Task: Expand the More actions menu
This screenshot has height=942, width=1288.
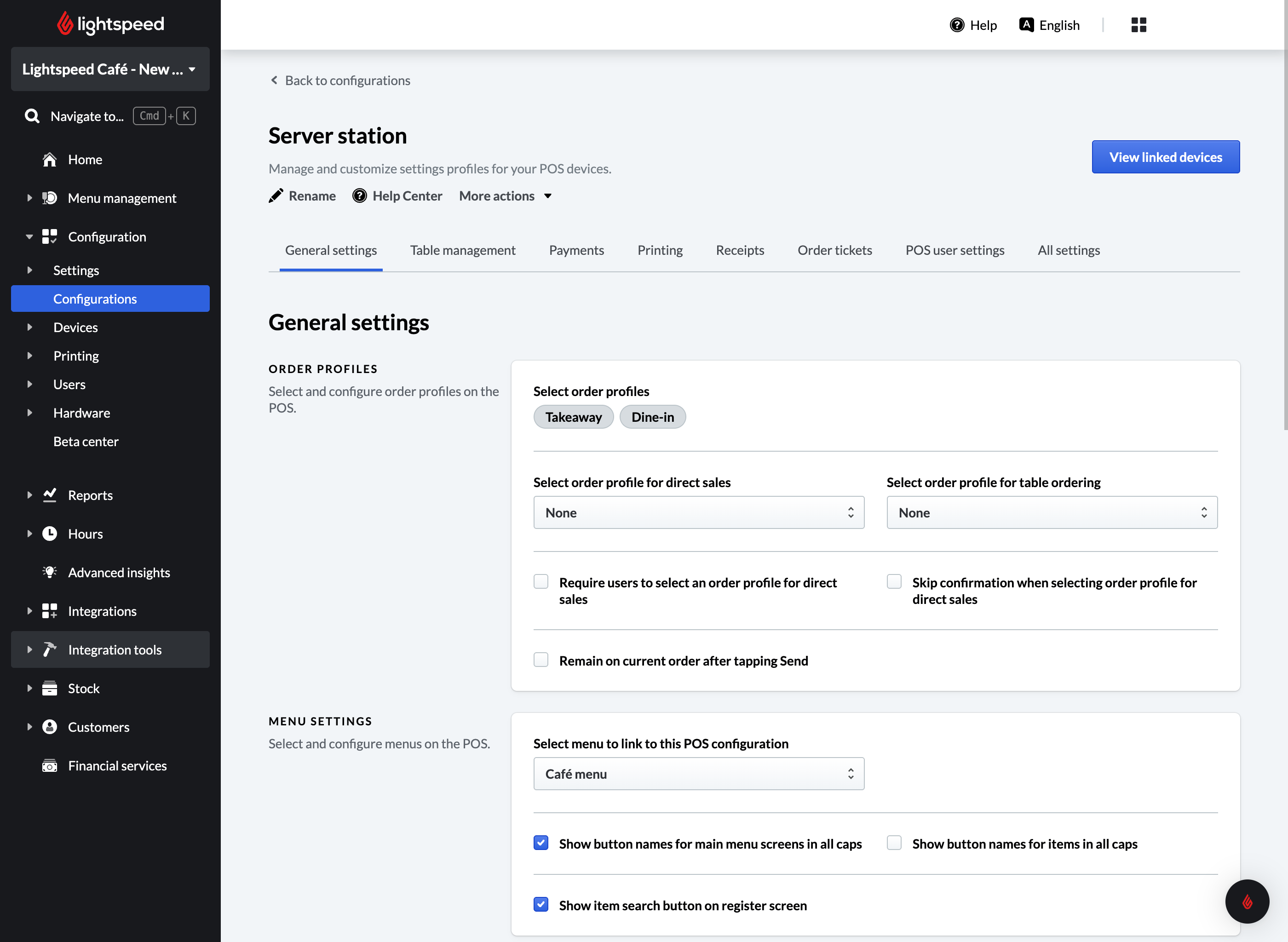Action: pyautogui.click(x=505, y=196)
